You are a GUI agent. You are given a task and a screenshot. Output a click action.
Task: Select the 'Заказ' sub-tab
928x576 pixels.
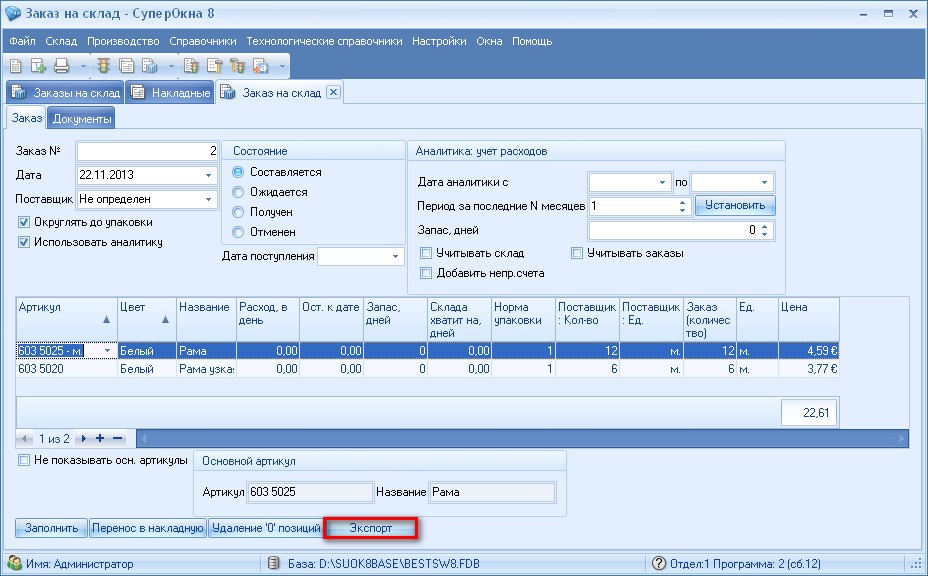point(27,118)
